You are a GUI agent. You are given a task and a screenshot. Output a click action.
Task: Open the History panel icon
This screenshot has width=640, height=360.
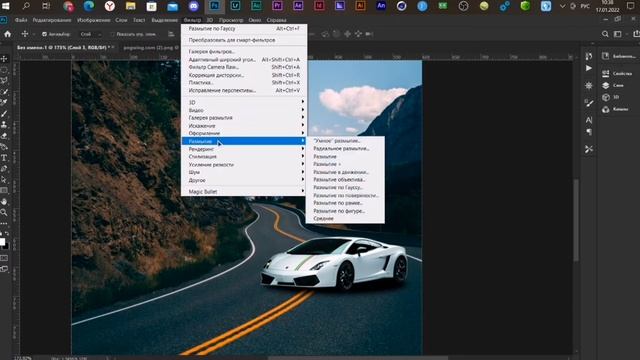point(589,56)
